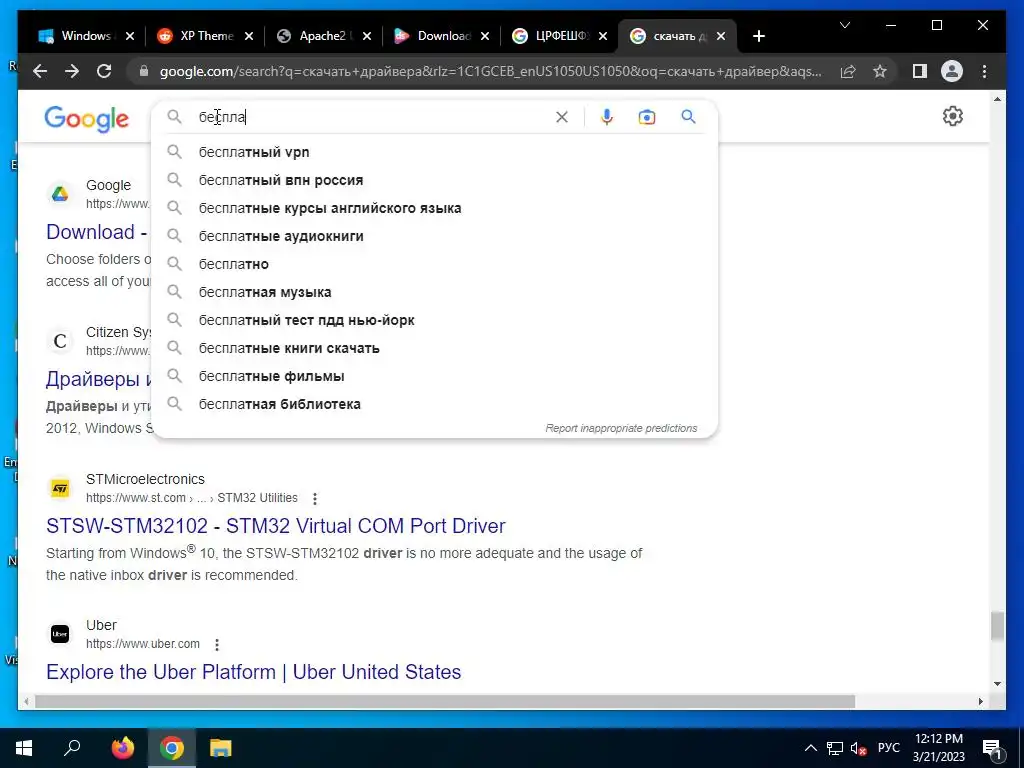
Task: Click the scroll-down arrow of the page
Action: [x=997, y=684]
